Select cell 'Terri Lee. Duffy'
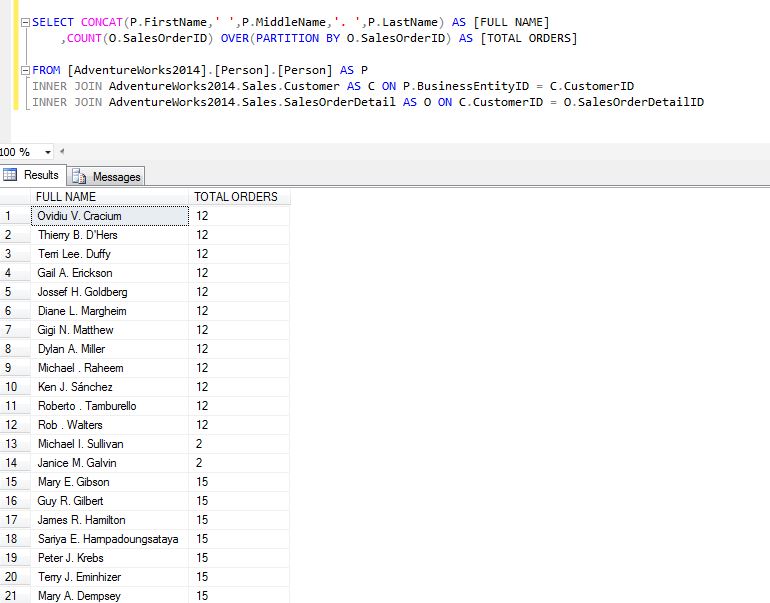770x603 pixels. [x=110, y=254]
